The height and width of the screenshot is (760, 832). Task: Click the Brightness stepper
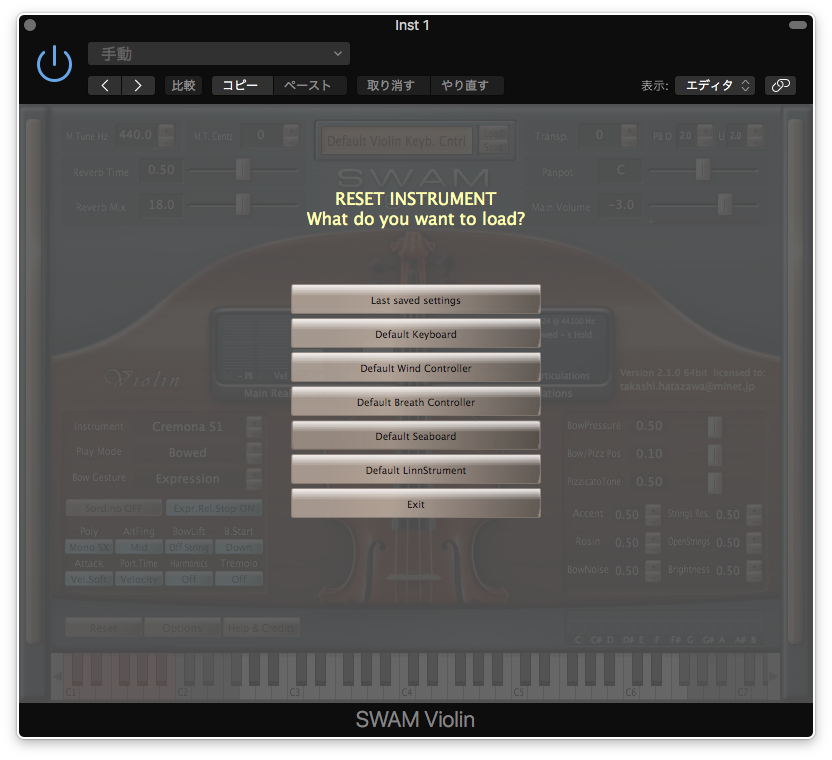click(753, 571)
